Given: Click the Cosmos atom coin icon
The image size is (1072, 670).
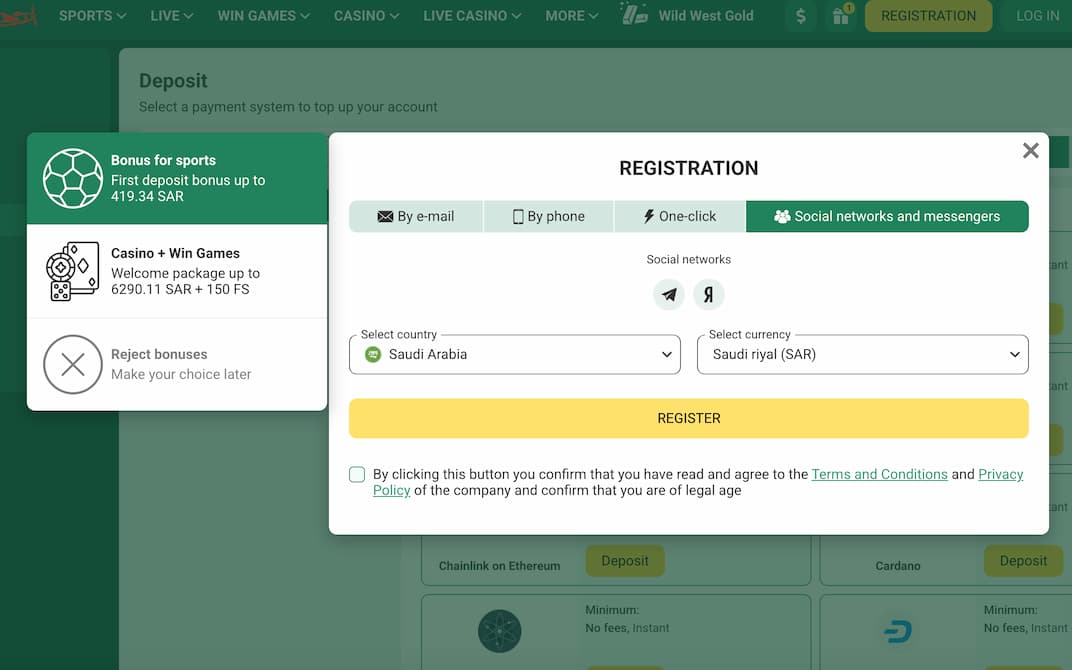Looking at the screenshot, I should [x=500, y=631].
